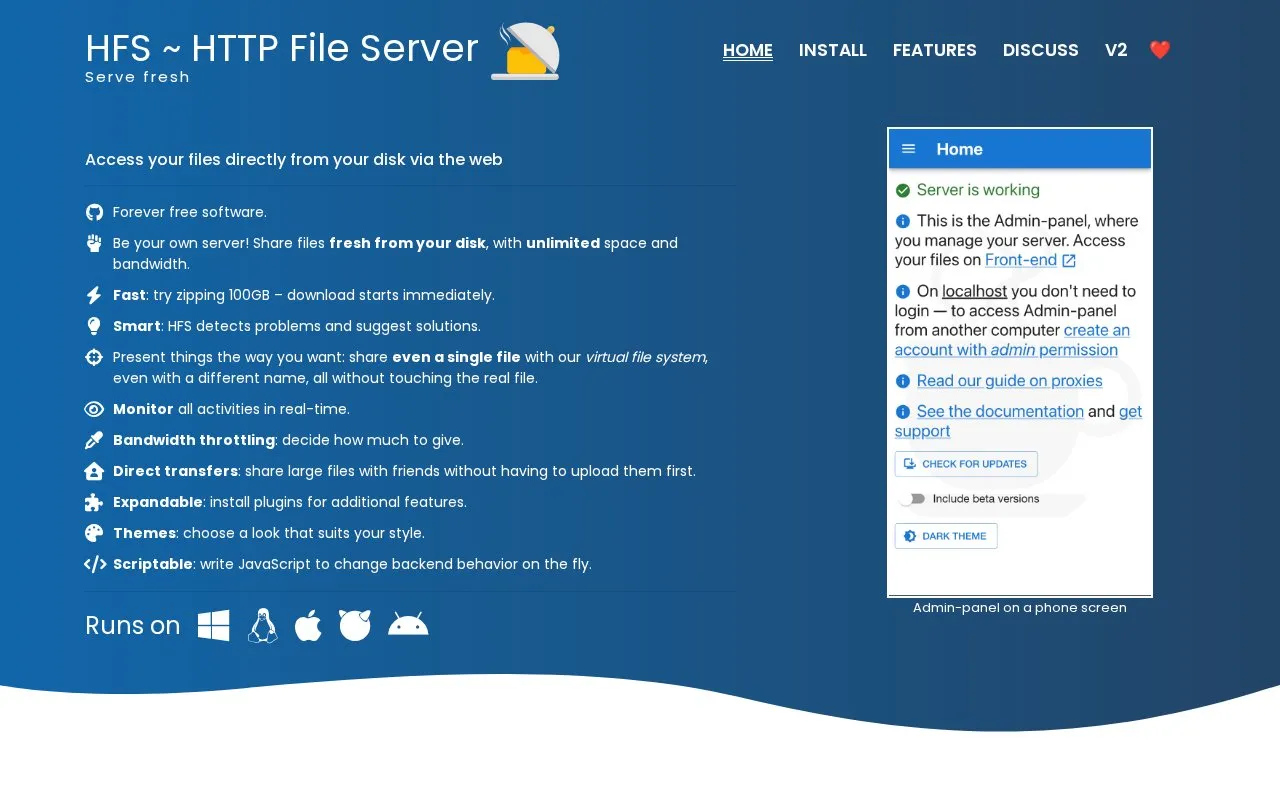Click 'create an account with admin permission' link
Viewport: 1280px width, 800px height.
pyautogui.click(x=1012, y=340)
